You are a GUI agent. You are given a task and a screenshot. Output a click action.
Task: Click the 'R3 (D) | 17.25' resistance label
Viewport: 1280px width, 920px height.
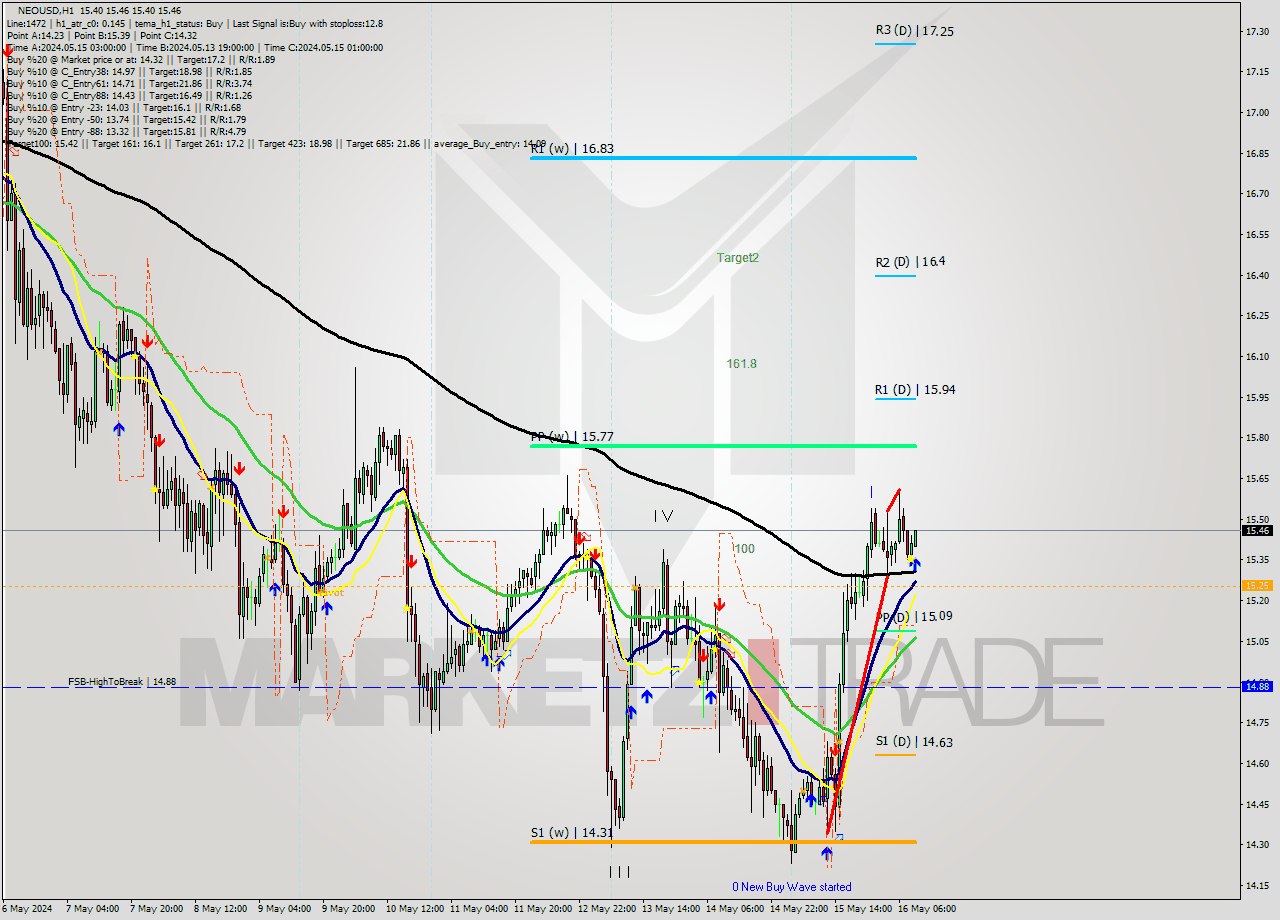[914, 31]
